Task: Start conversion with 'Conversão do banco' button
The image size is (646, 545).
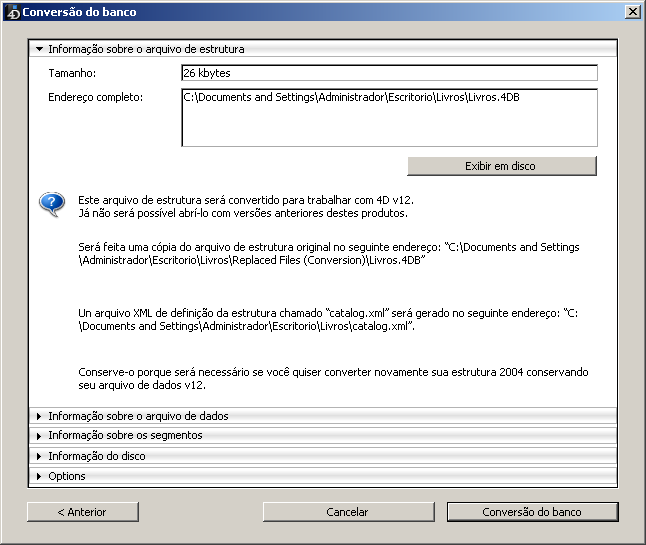Action: [x=532, y=511]
